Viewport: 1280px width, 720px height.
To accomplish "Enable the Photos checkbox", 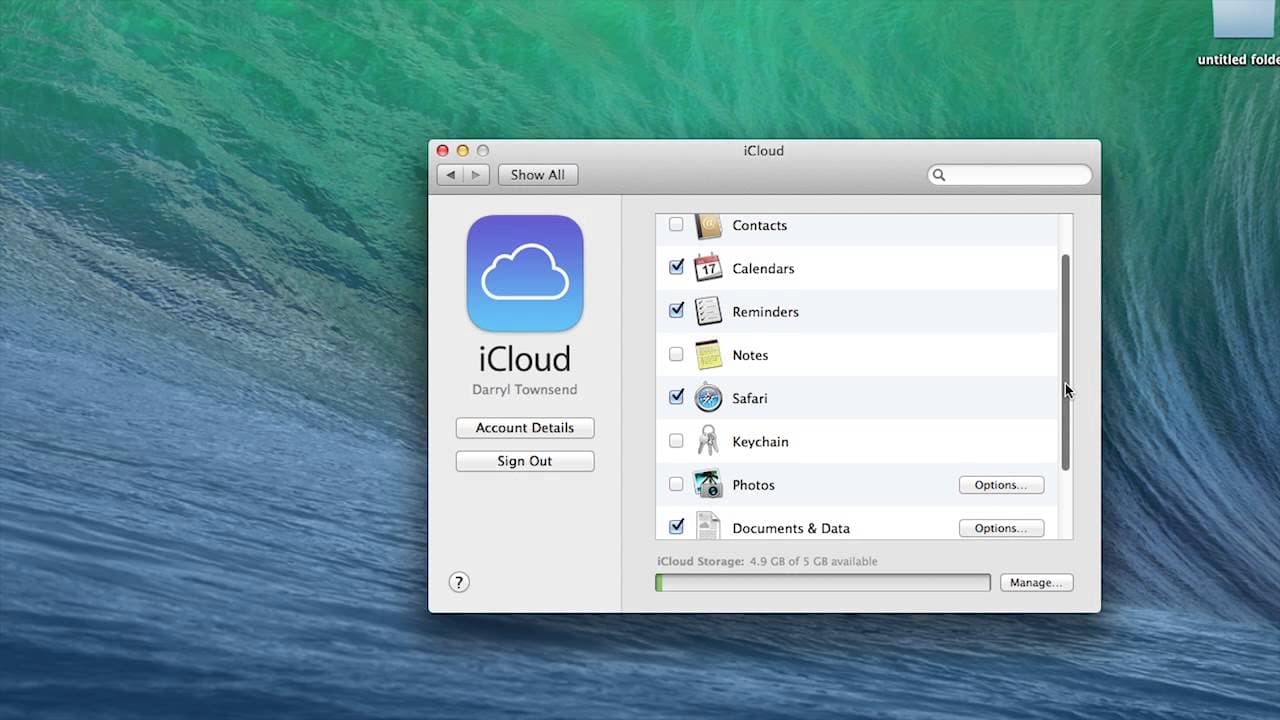I will coord(676,485).
